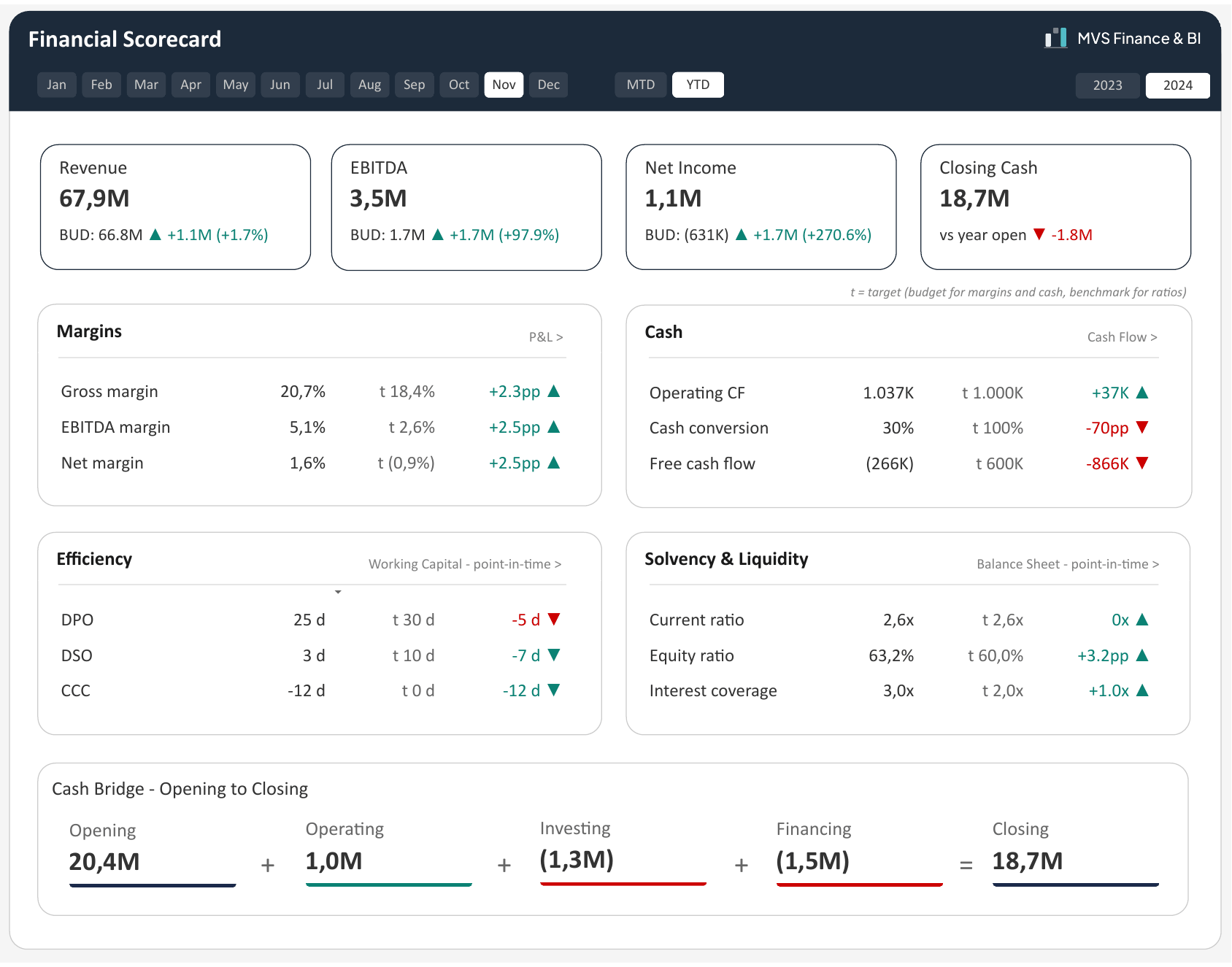The height and width of the screenshot is (967, 1232).
Task: Click the EBITDA margin variance +2.5pp
Action: click(515, 427)
